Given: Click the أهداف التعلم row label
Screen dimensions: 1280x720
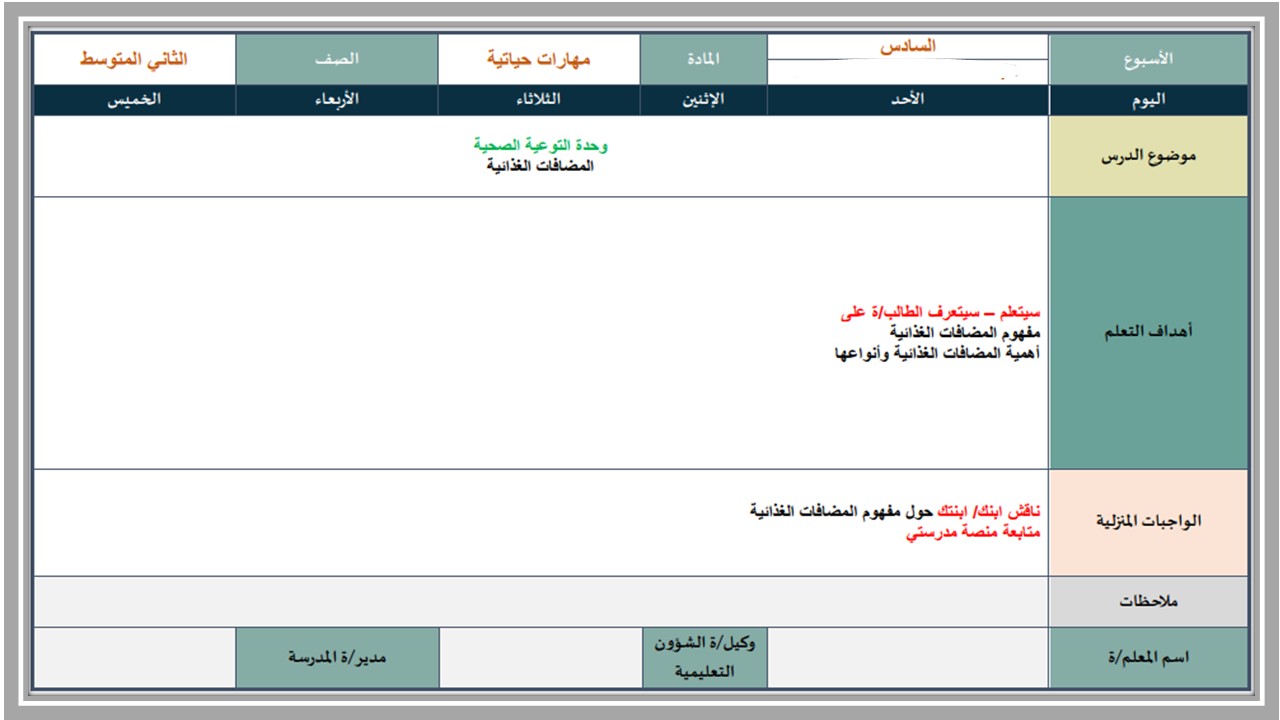Looking at the screenshot, I should (x=1148, y=333).
